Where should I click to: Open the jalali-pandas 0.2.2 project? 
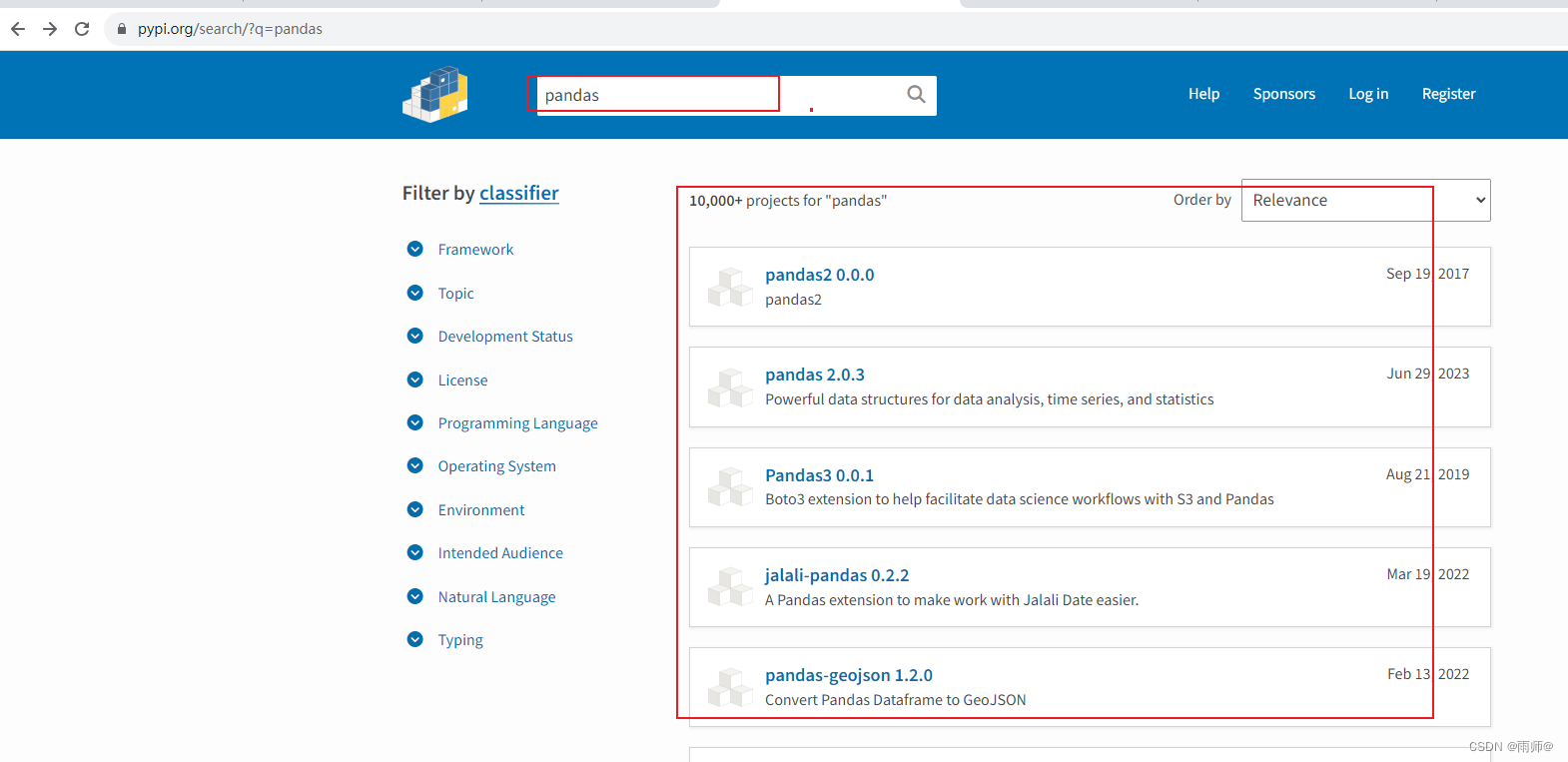[837, 575]
